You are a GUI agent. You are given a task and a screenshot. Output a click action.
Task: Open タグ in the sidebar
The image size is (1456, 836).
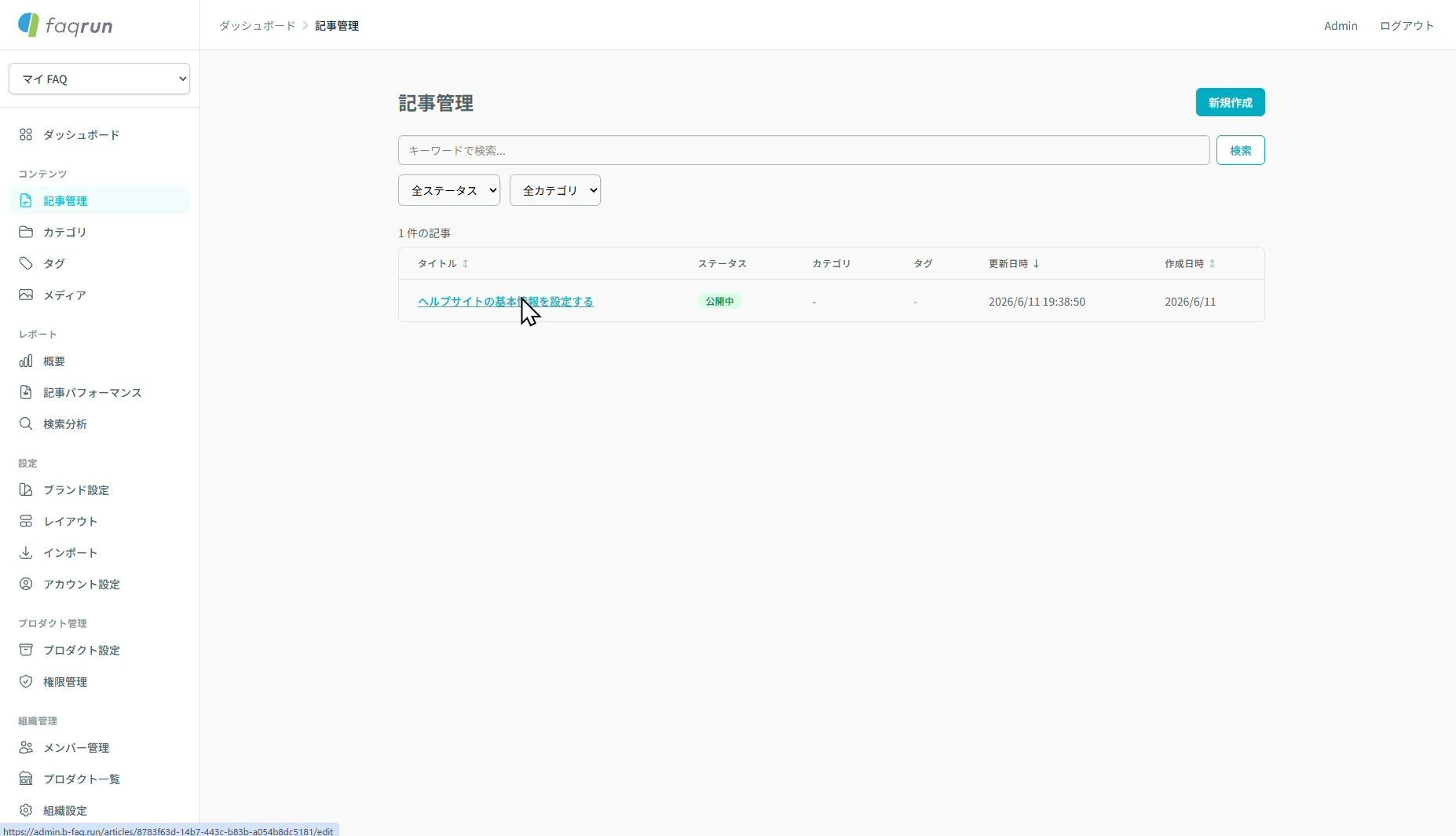point(99,263)
